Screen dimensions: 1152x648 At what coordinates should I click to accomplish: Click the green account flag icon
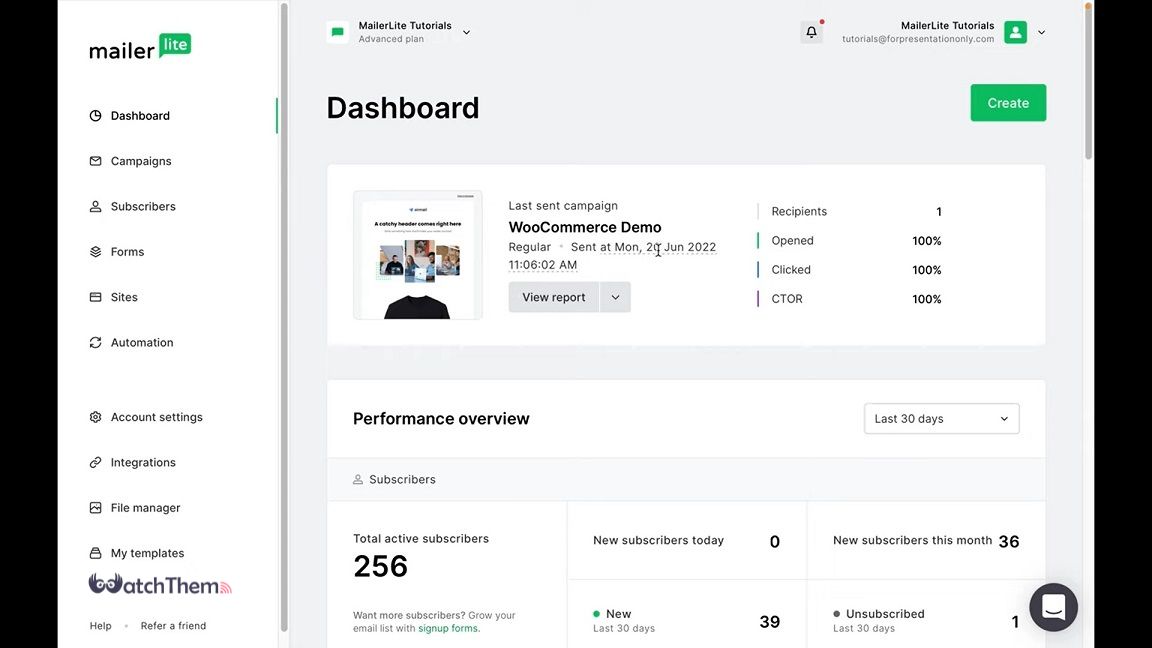(x=338, y=32)
